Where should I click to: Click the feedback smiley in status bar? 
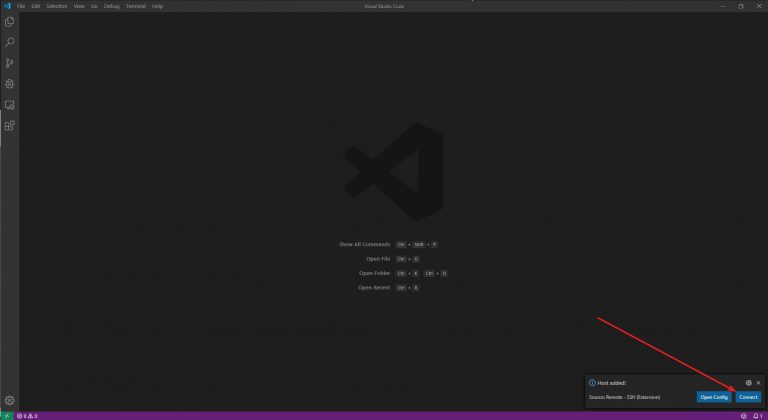coord(744,416)
